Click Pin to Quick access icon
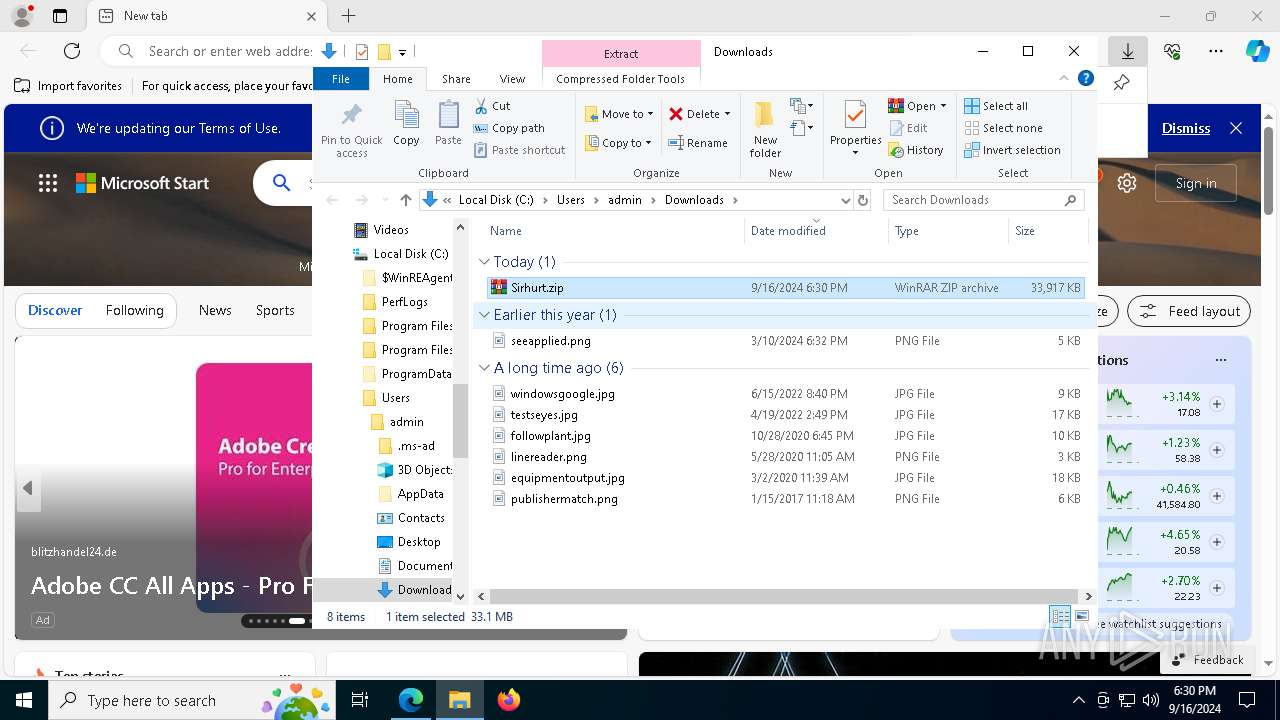The height and width of the screenshot is (720, 1280). pos(351,128)
